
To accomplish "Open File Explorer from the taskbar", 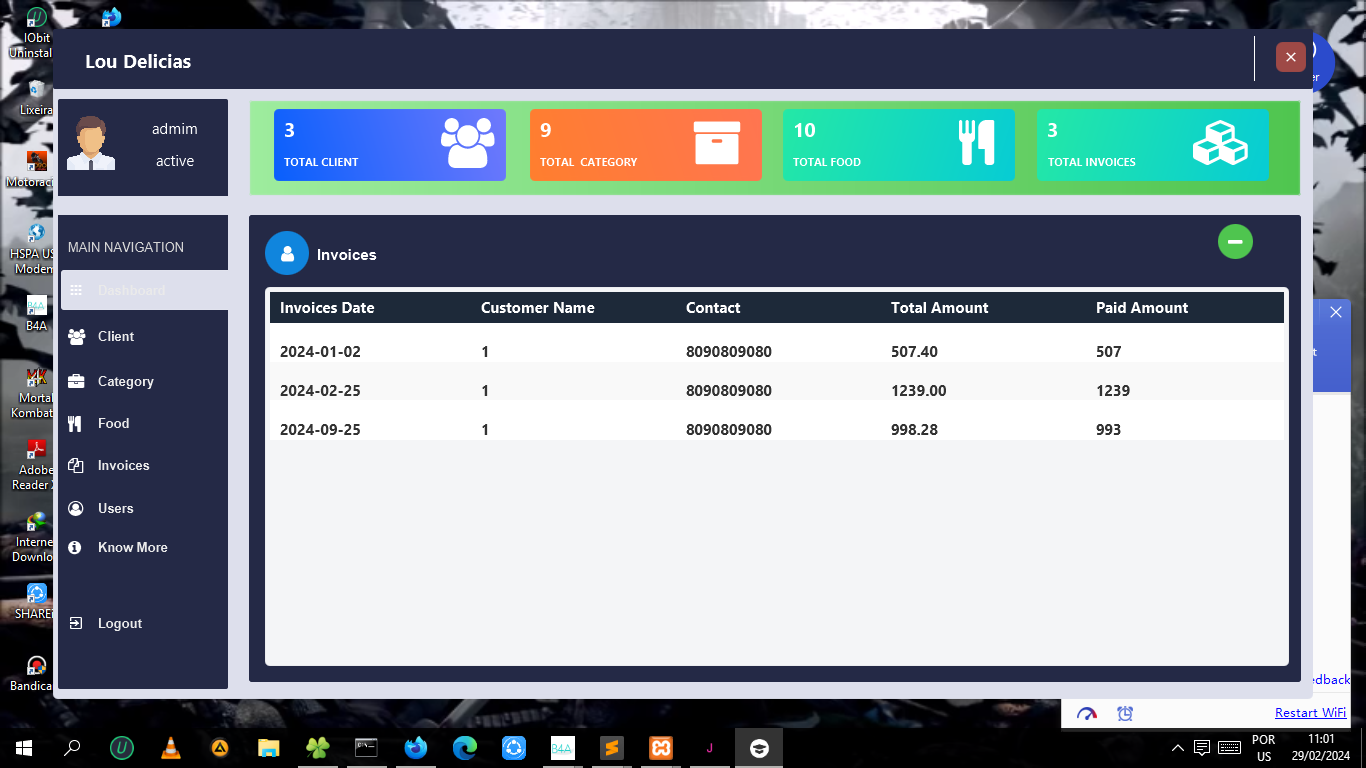I will 268,748.
